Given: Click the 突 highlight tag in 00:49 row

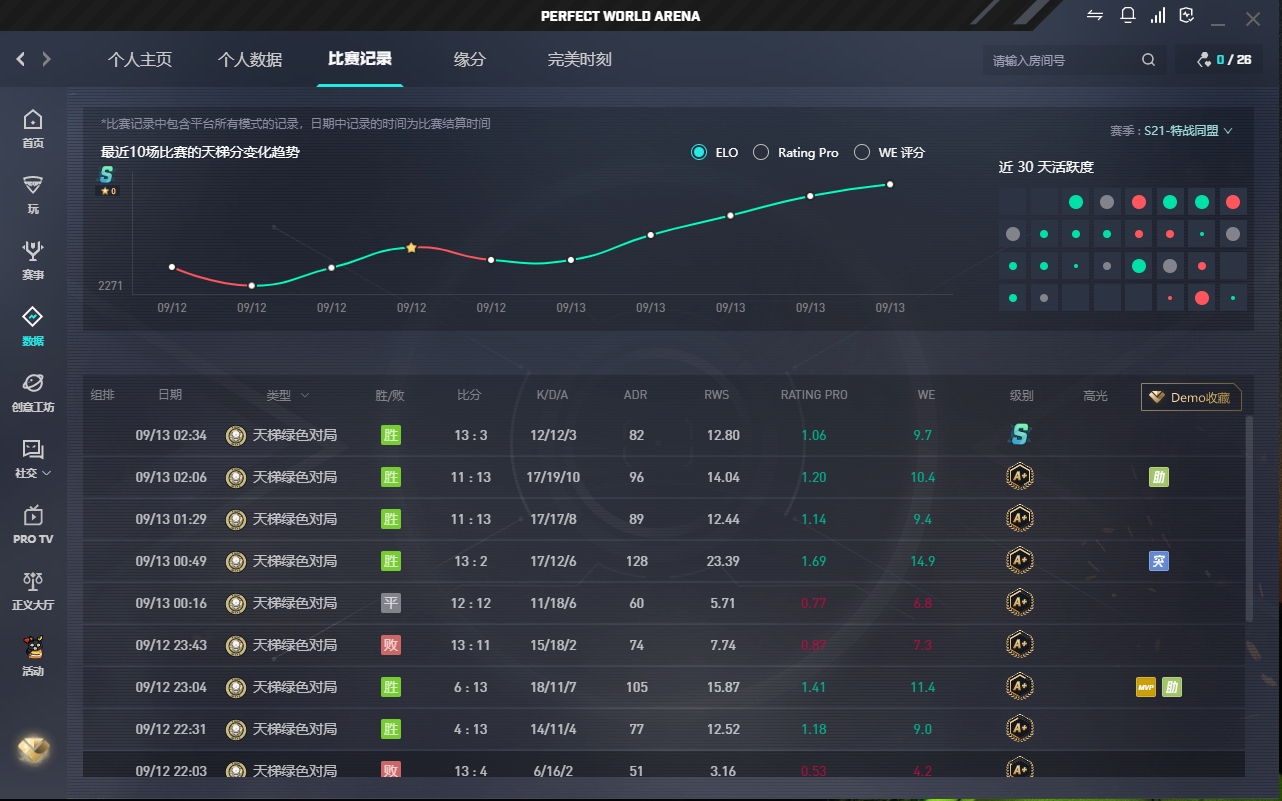Looking at the screenshot, I should (1159, 561).
